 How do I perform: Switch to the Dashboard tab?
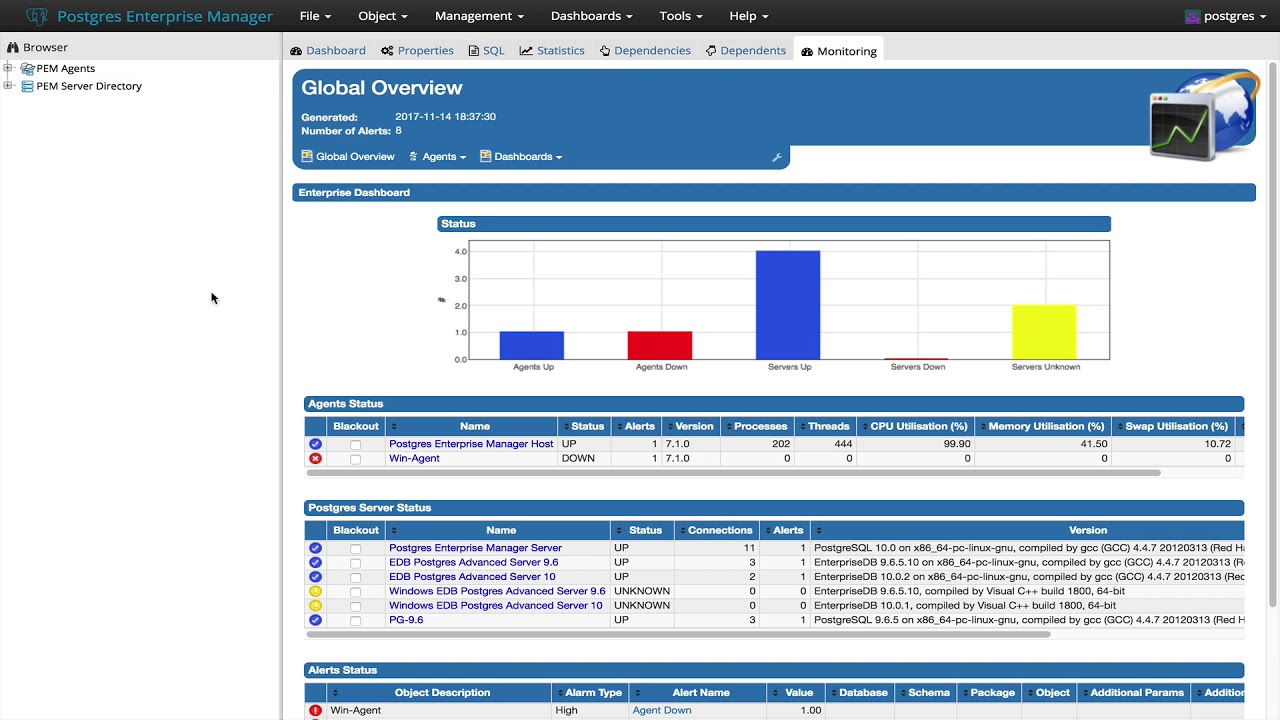(328, 51)
